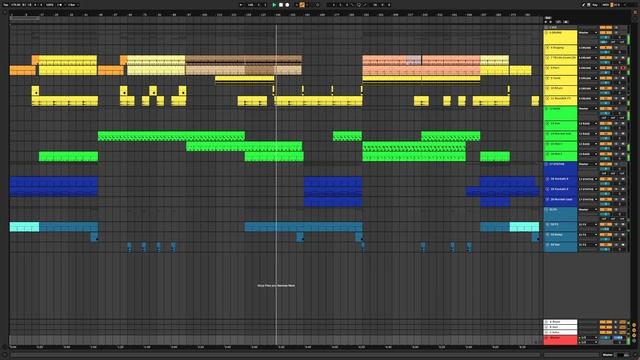The width and height of the screenshot is (640, 360).
Task: Enable Draw Mode pencil icon
Action: (x=583, y=5)
